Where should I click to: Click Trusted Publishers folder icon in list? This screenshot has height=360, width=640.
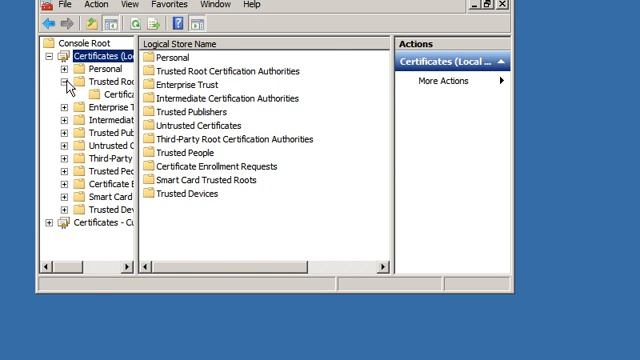(149, 111)
